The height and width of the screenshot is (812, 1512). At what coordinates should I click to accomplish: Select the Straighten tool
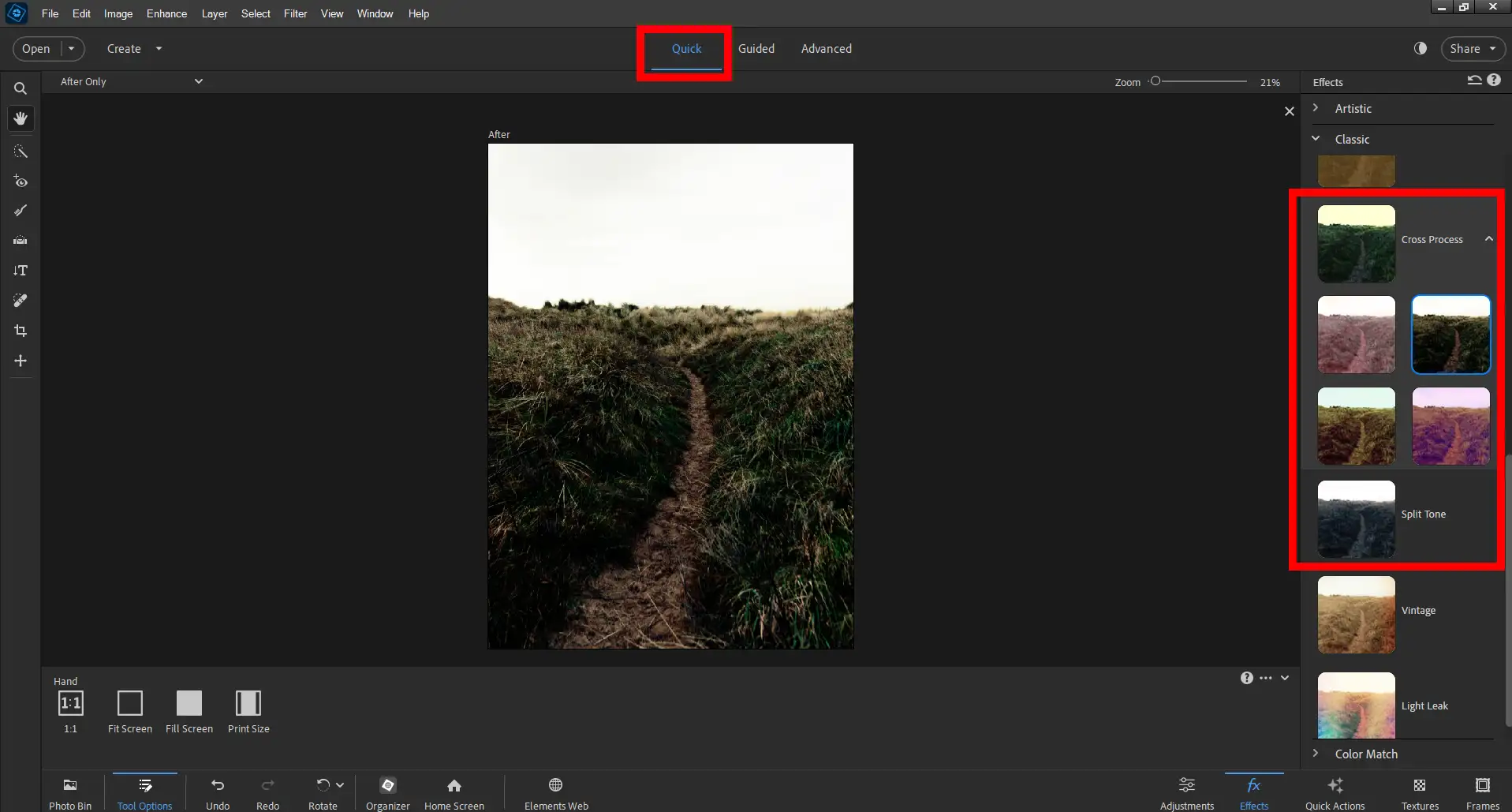click(x=21, y=240)
